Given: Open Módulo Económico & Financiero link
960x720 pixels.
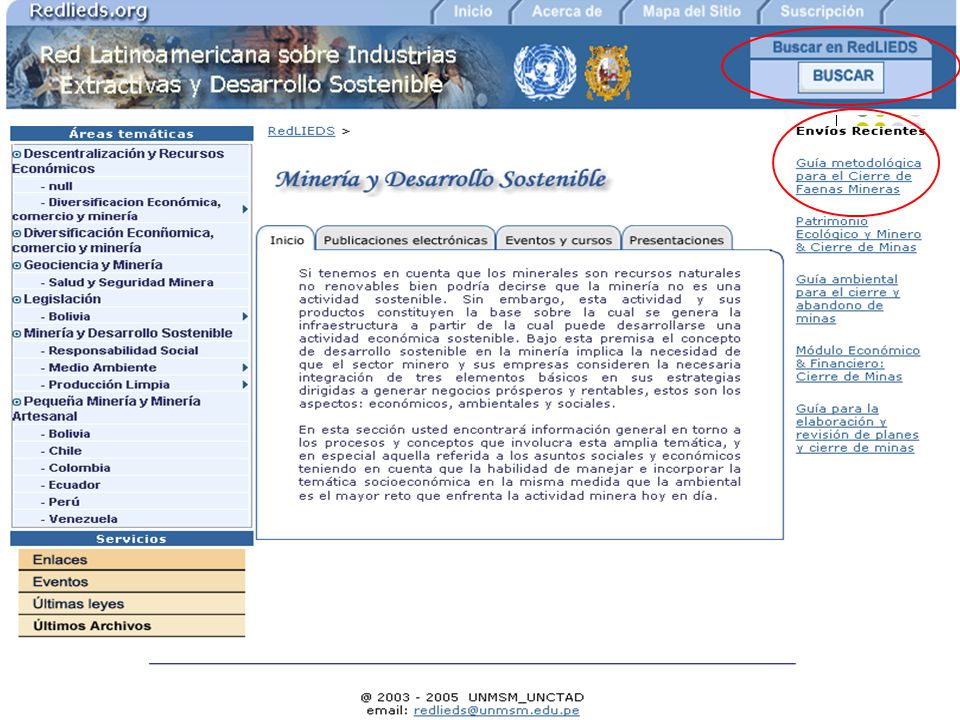Looking at the screenshot, I should click(858, 364).
